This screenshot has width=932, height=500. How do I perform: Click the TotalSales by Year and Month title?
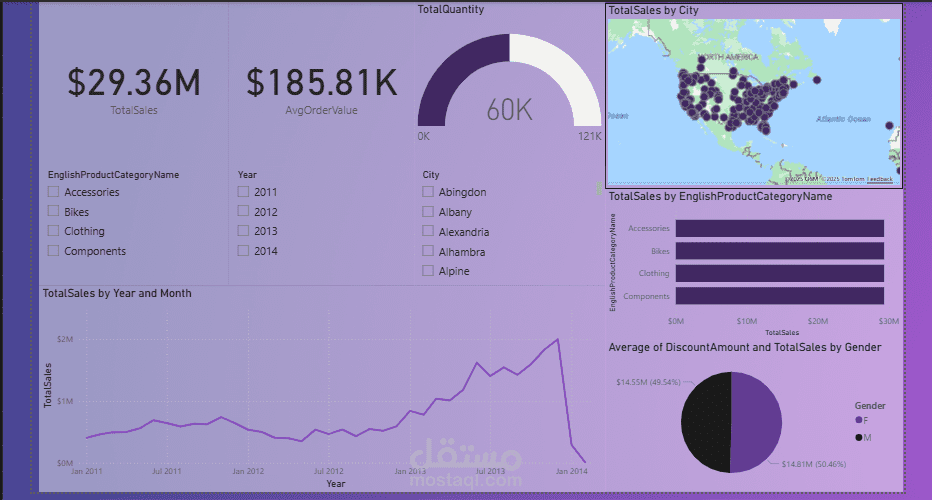click(117, 293)
